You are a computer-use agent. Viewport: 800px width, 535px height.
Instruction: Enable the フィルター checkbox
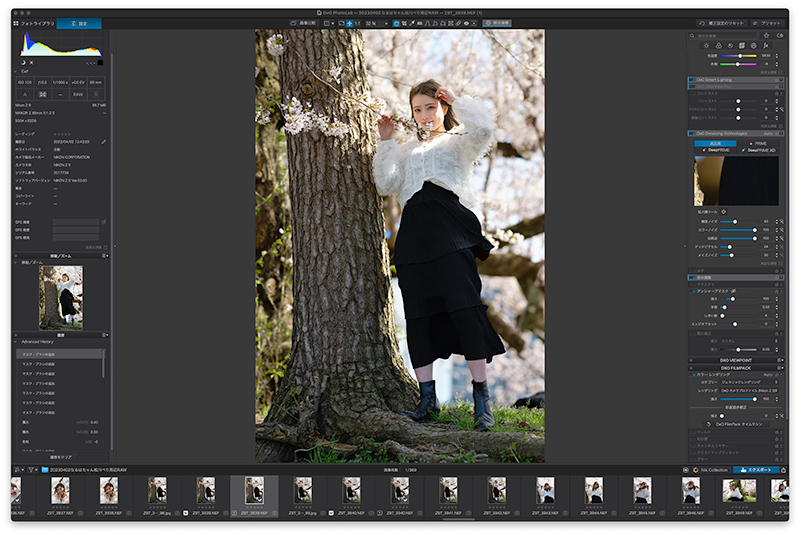click(x=693, y=432)
